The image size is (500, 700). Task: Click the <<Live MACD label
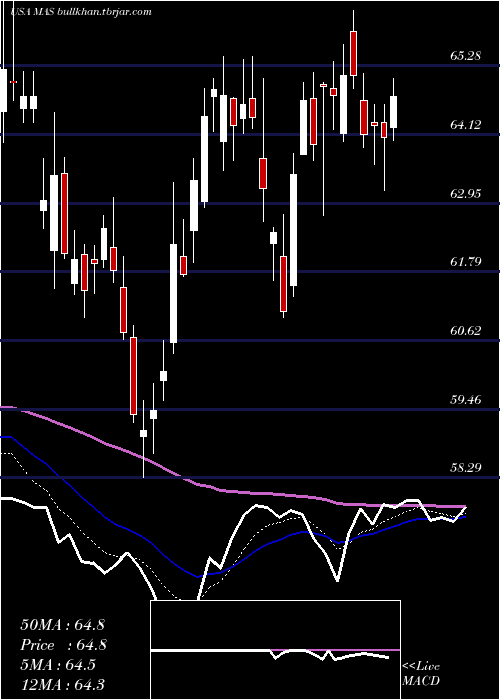coord(421,674)
